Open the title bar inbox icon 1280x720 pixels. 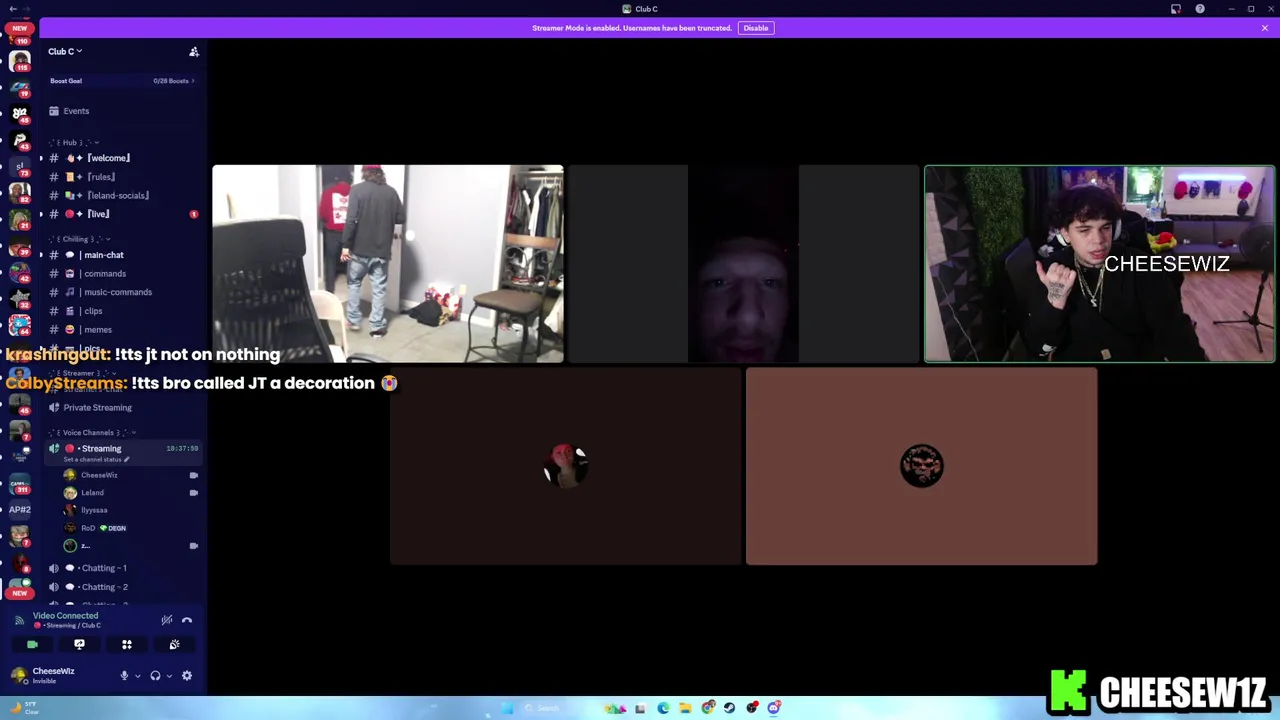[x=1176, y=9]
